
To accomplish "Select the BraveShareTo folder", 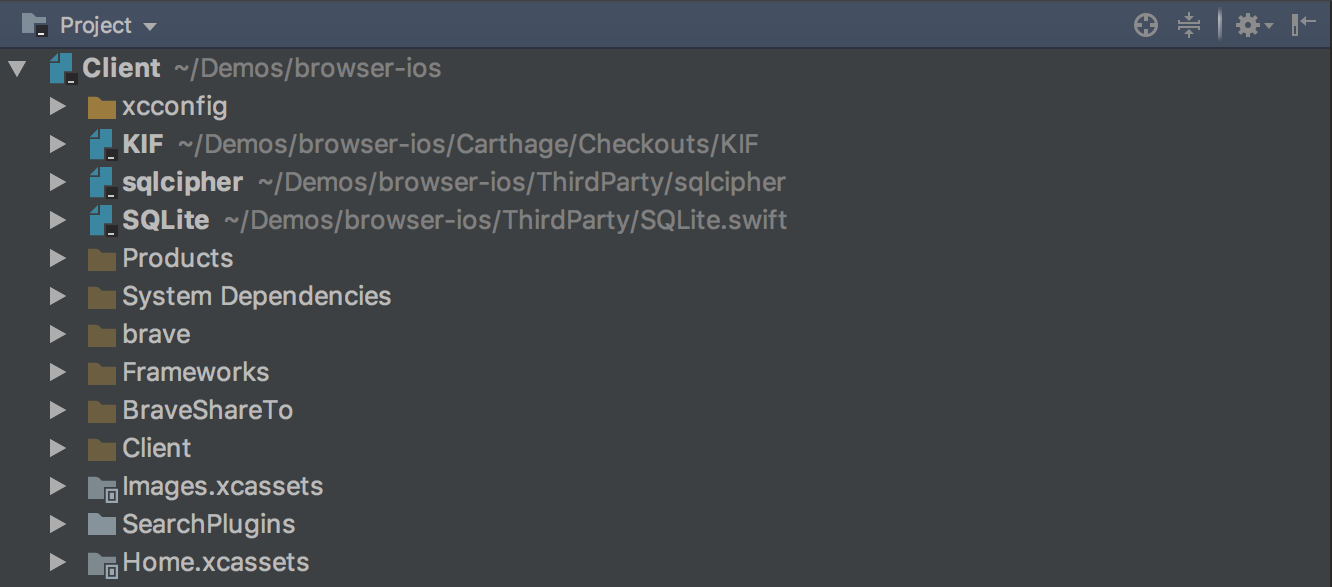I will point(207,411).
